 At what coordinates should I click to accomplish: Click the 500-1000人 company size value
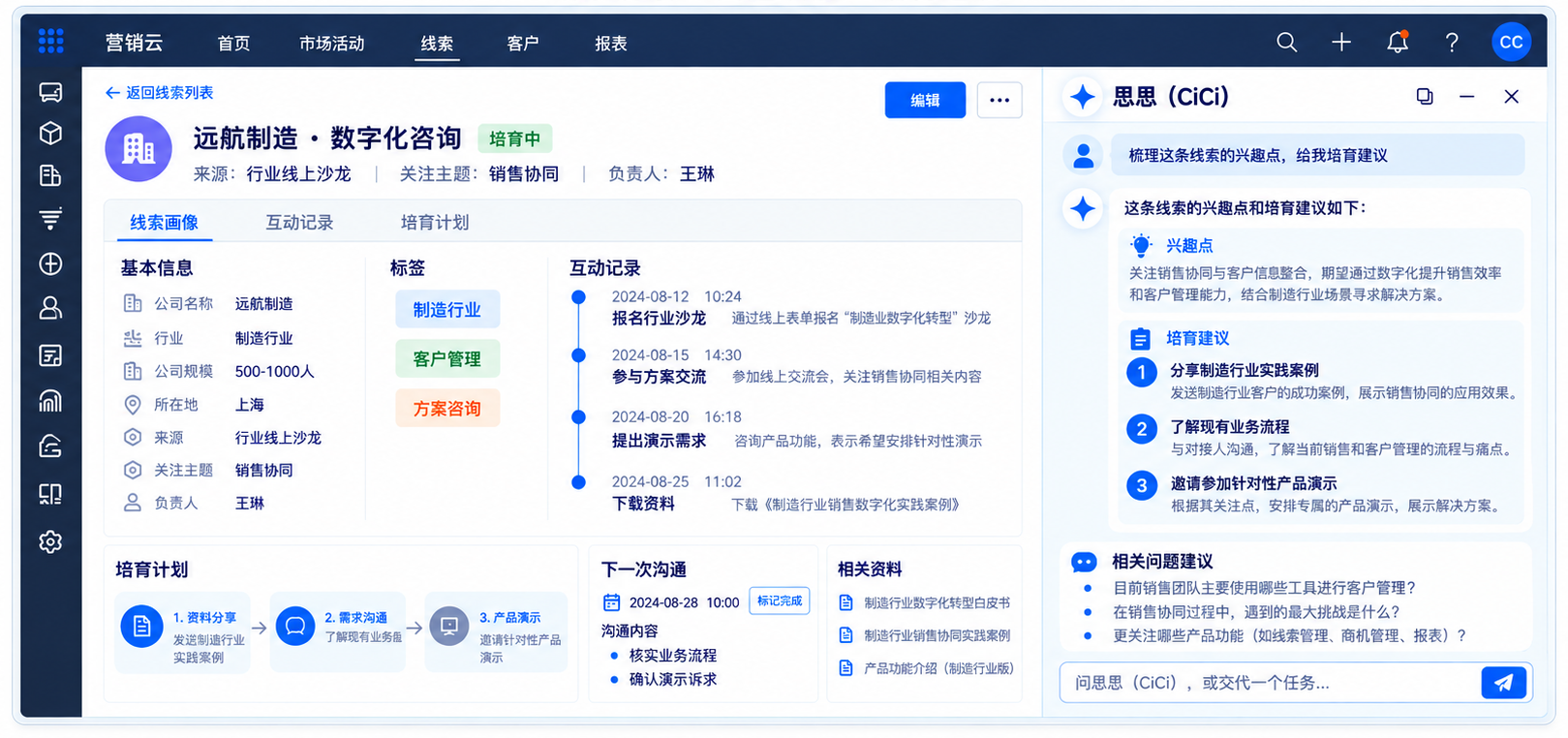[x=275, y=372]
